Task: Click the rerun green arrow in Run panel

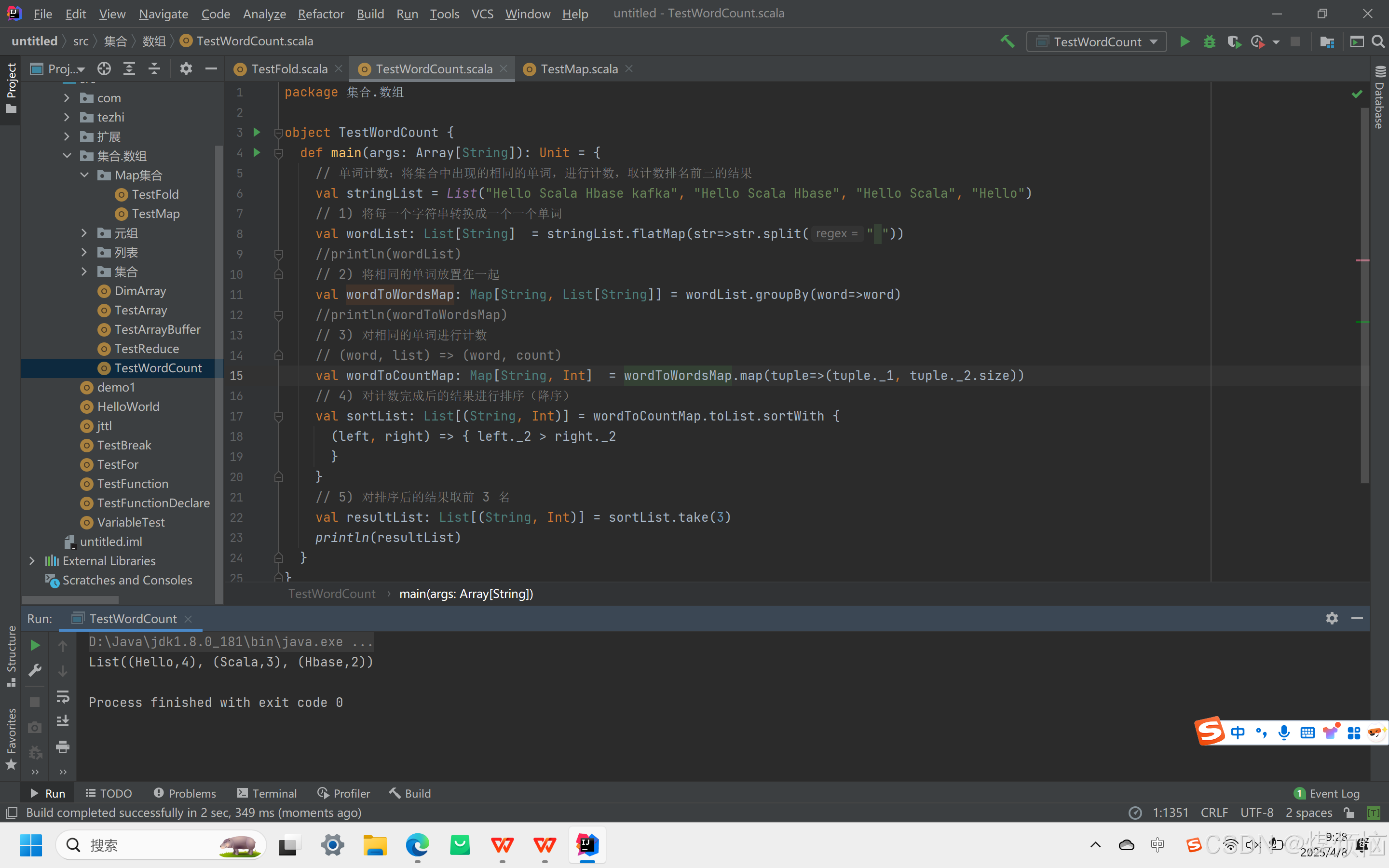Action: pos(35,645)
